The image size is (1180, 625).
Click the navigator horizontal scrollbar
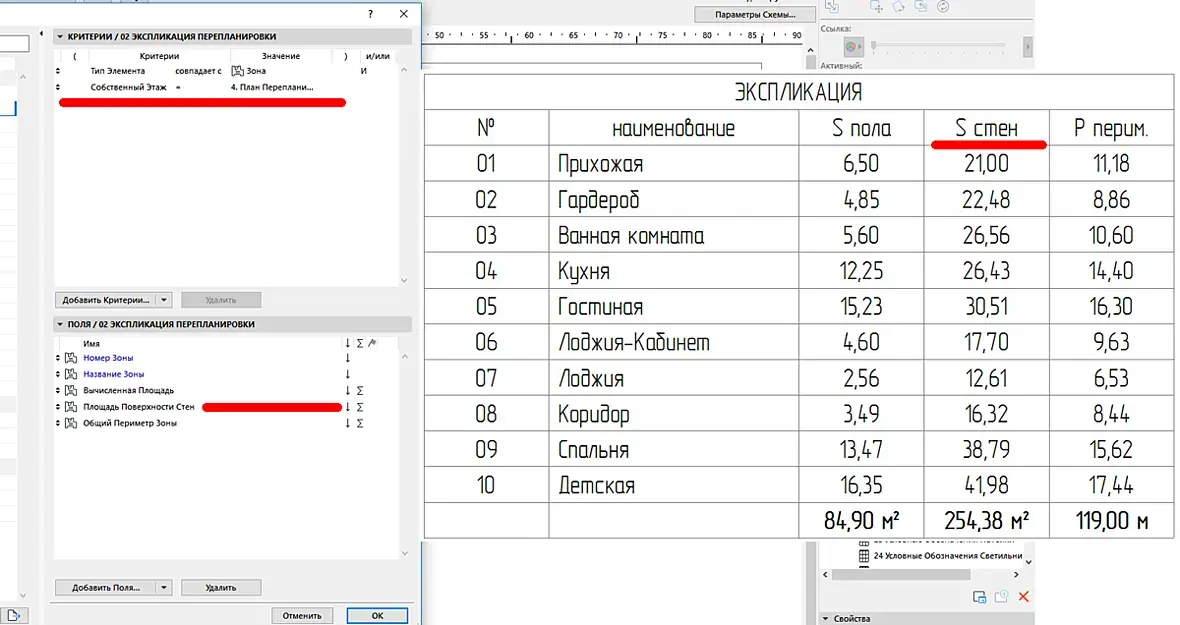(x=902, y=575)
